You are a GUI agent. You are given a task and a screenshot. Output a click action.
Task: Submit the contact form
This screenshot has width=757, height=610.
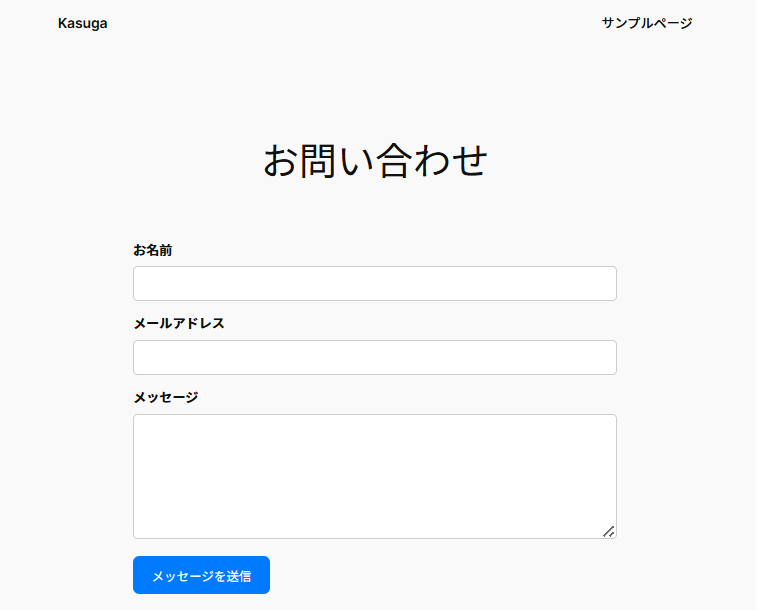(x=201, y=575)
